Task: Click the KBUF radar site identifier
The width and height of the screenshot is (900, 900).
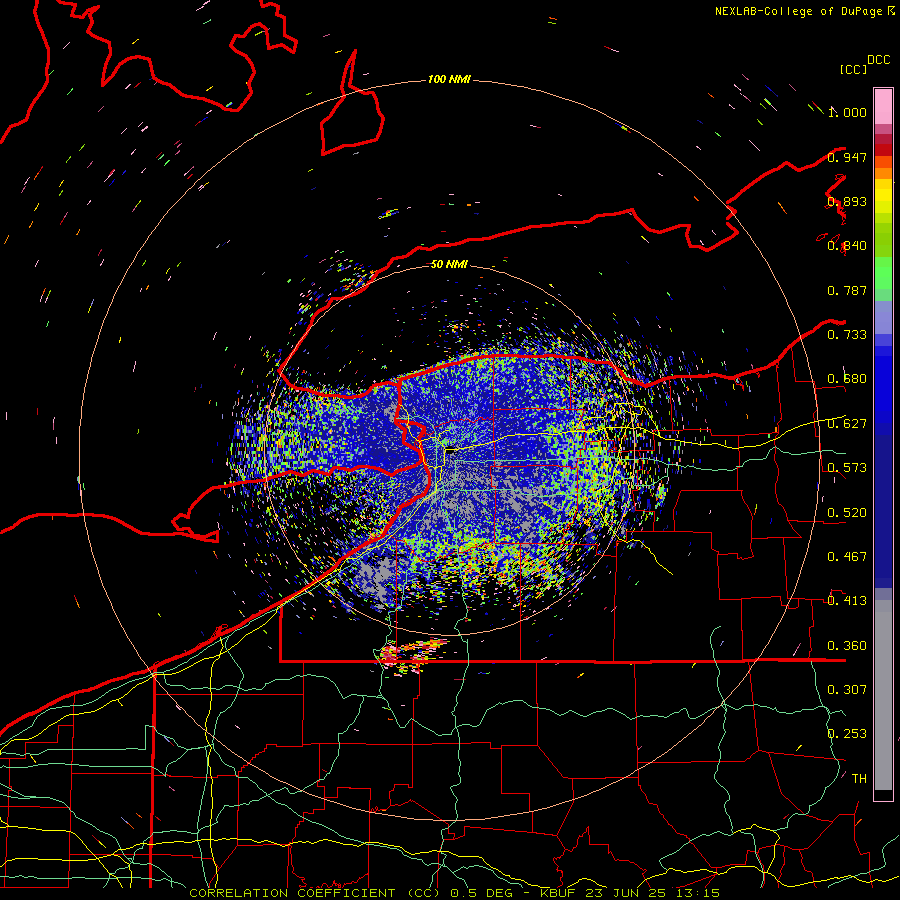Action: [560, 893]
